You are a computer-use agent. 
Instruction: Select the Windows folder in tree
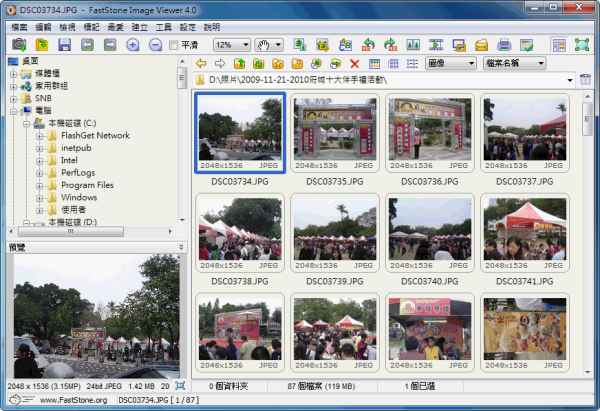[79, 197]
